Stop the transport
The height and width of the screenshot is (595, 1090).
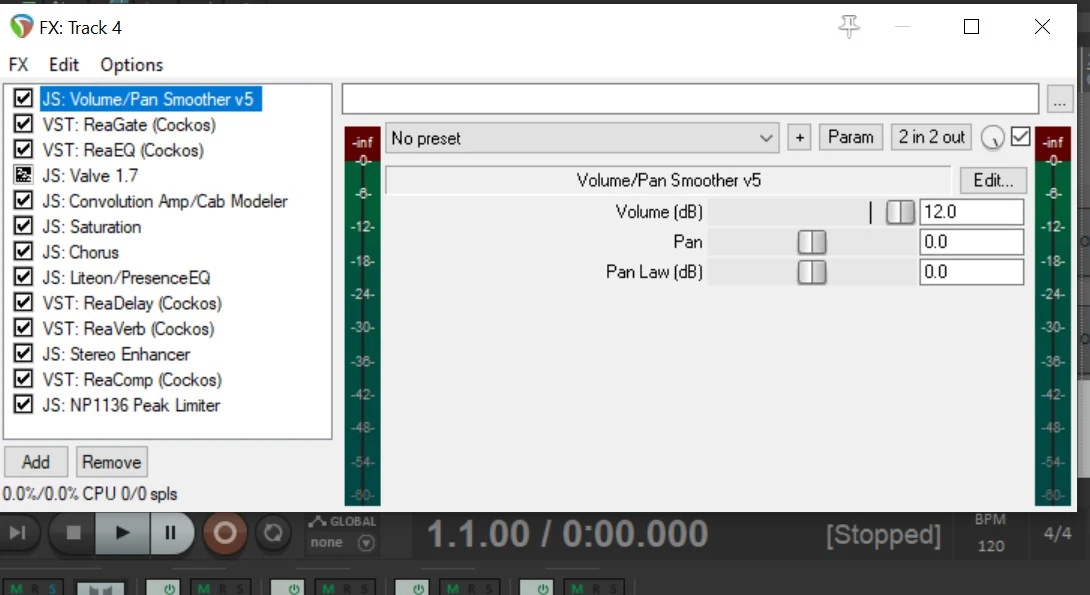tap(73, 533)
